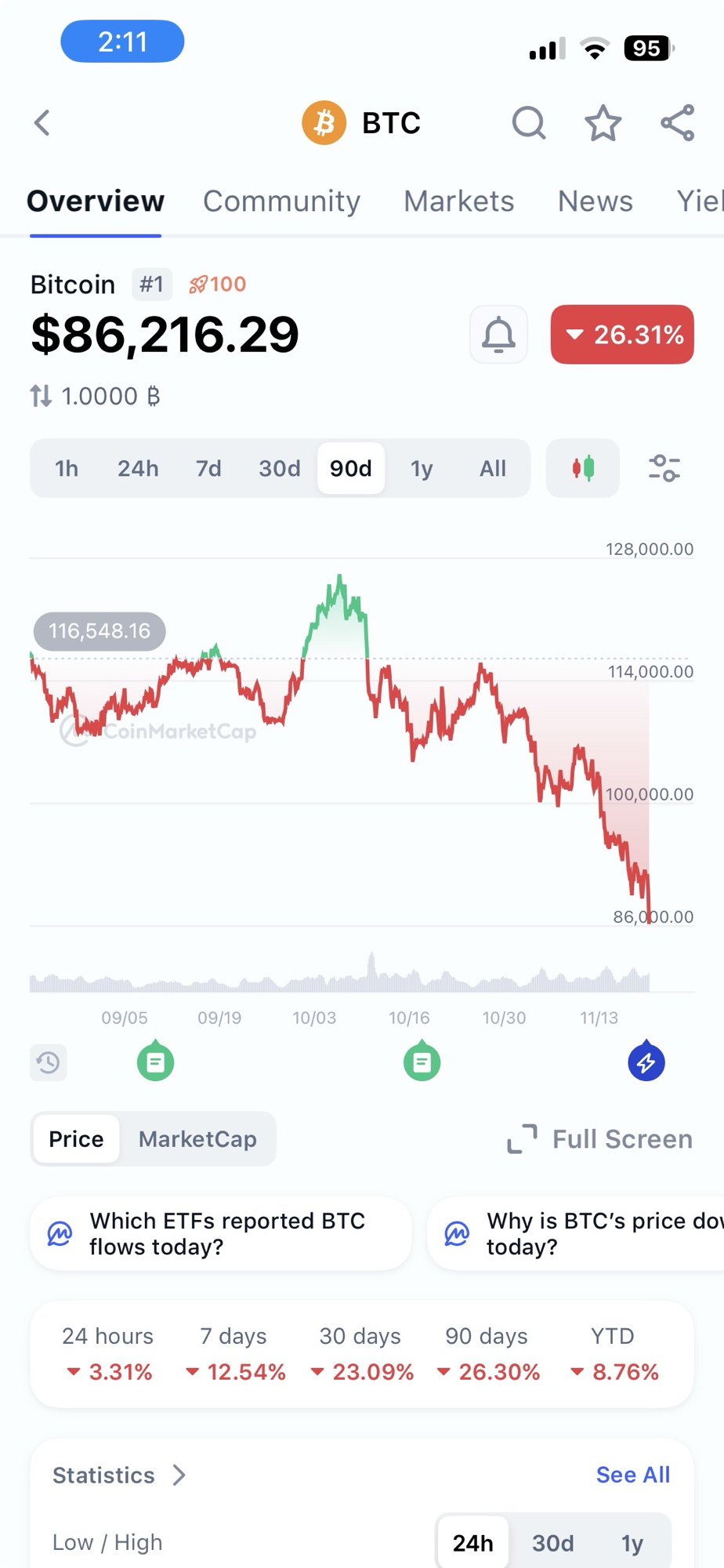This screenshot has height=1568, width=724.
Task: Tap the 1.0000 ₿ conversion switcher
Action: [95, 397]
